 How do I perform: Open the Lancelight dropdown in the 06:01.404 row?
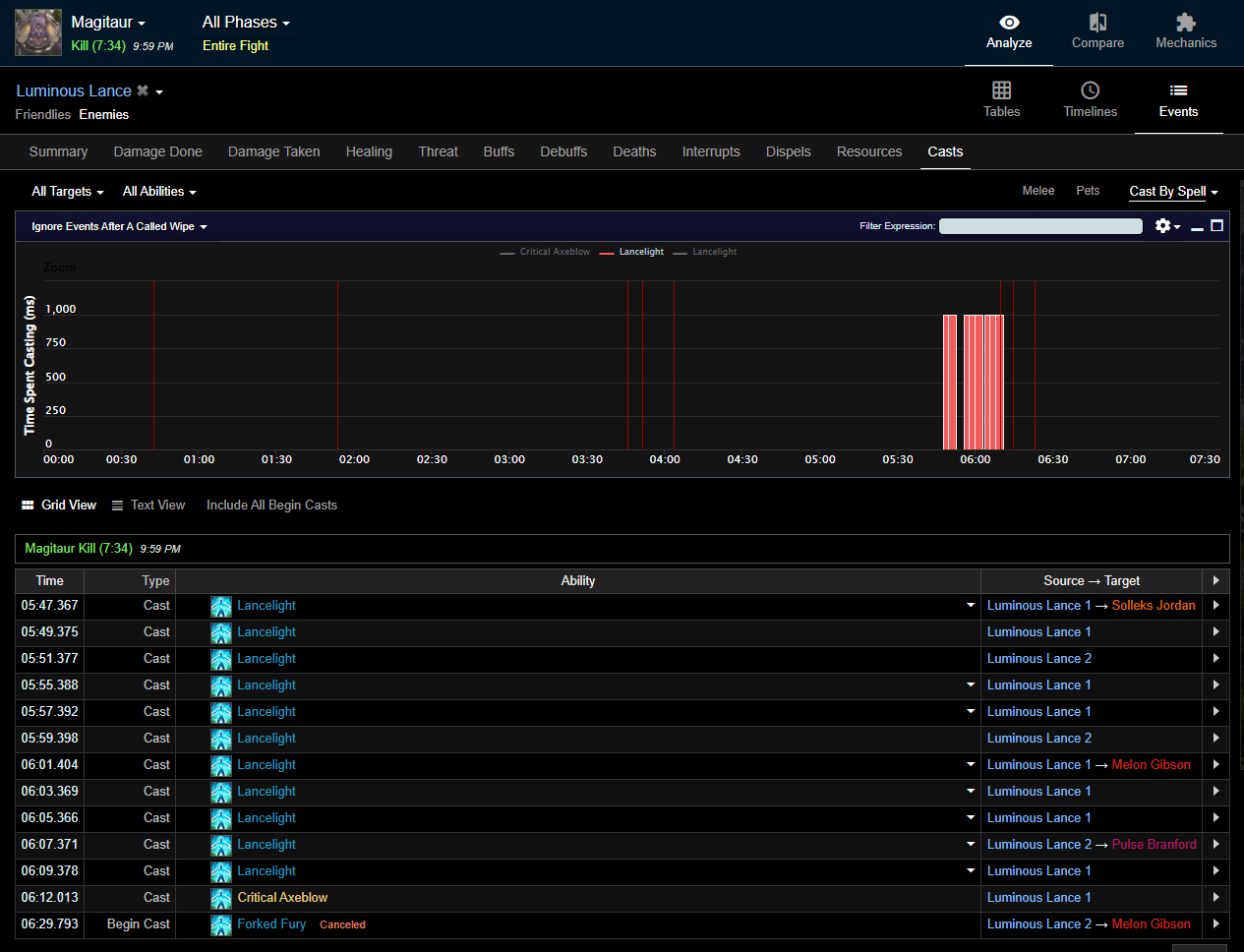pyautogui.click(x=971, y=765)
